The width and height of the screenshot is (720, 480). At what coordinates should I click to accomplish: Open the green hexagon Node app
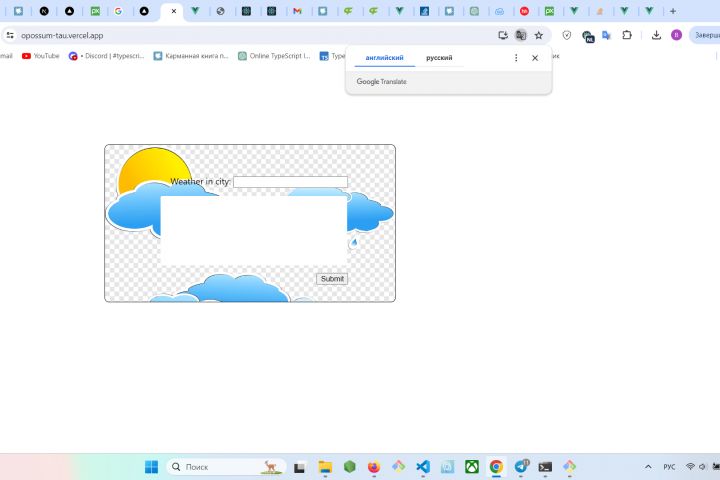(350, 467)
